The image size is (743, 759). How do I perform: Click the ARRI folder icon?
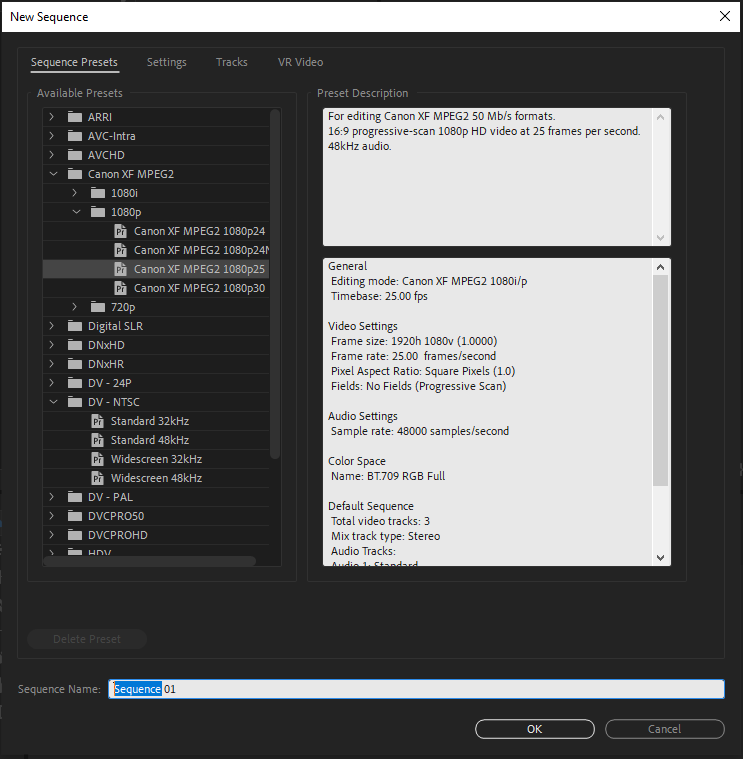[75, 117]
